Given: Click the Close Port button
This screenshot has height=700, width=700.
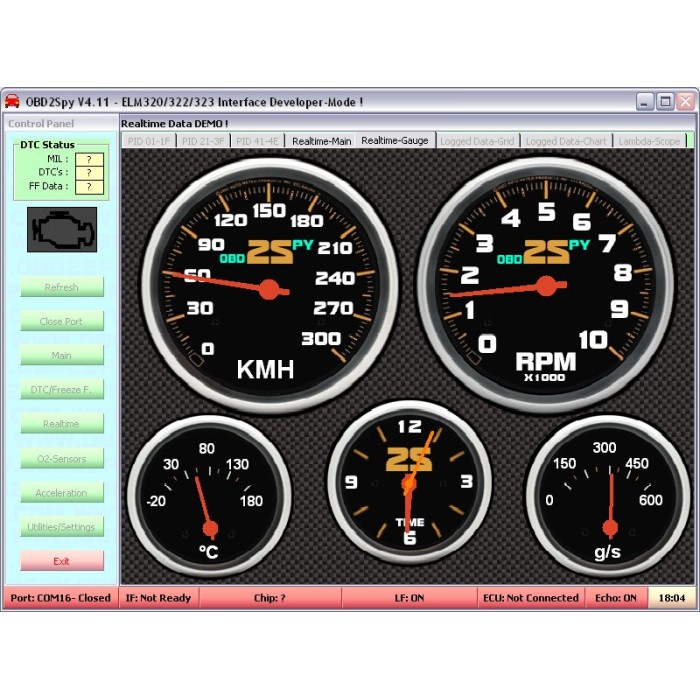Looking at the screenshot, I should tap(62, 322).
